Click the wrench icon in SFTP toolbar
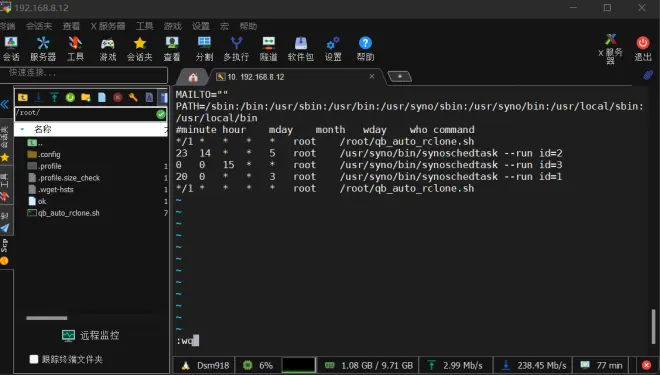This screenshot has height=375, width=660. (133, 97)
